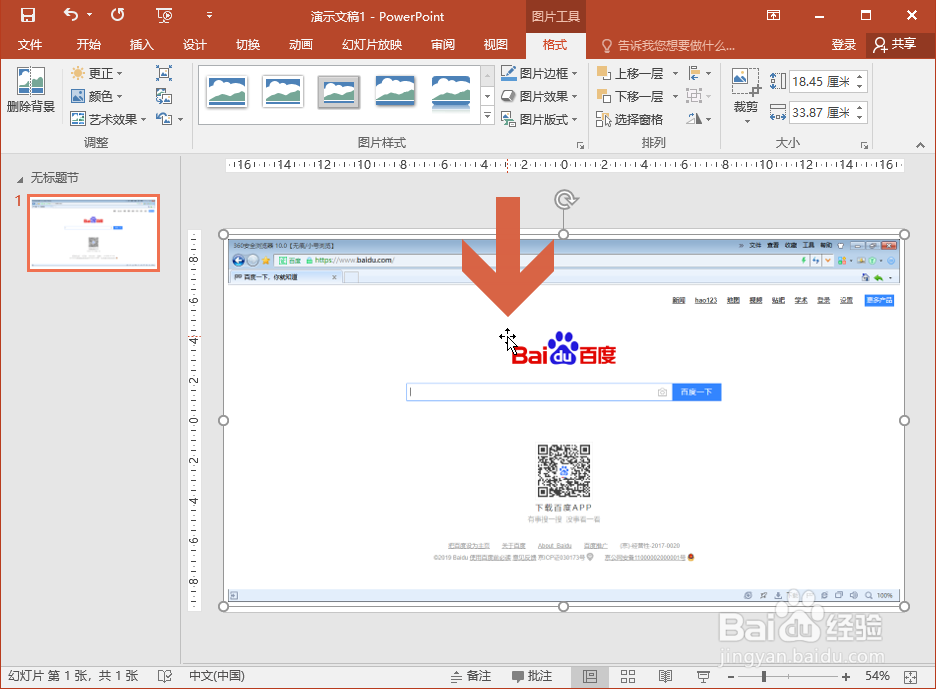Switch to the 设计 tab
The height and width of the screenshot is (689, 936).
coord(195,45)
